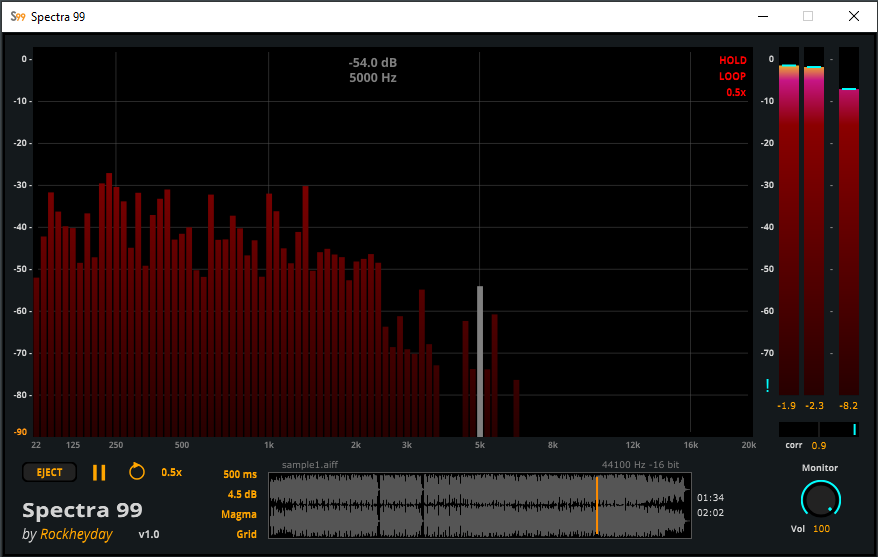
Task: Toggle the red LOOP indicator
Action: [x=732, y=76]
